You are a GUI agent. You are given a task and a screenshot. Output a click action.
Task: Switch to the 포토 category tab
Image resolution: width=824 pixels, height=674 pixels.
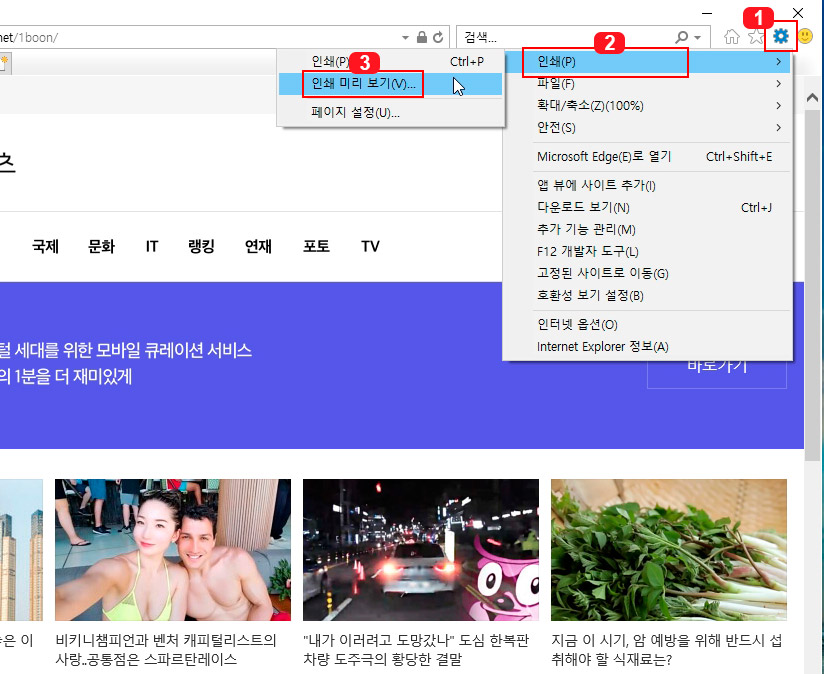click(315, 246)
